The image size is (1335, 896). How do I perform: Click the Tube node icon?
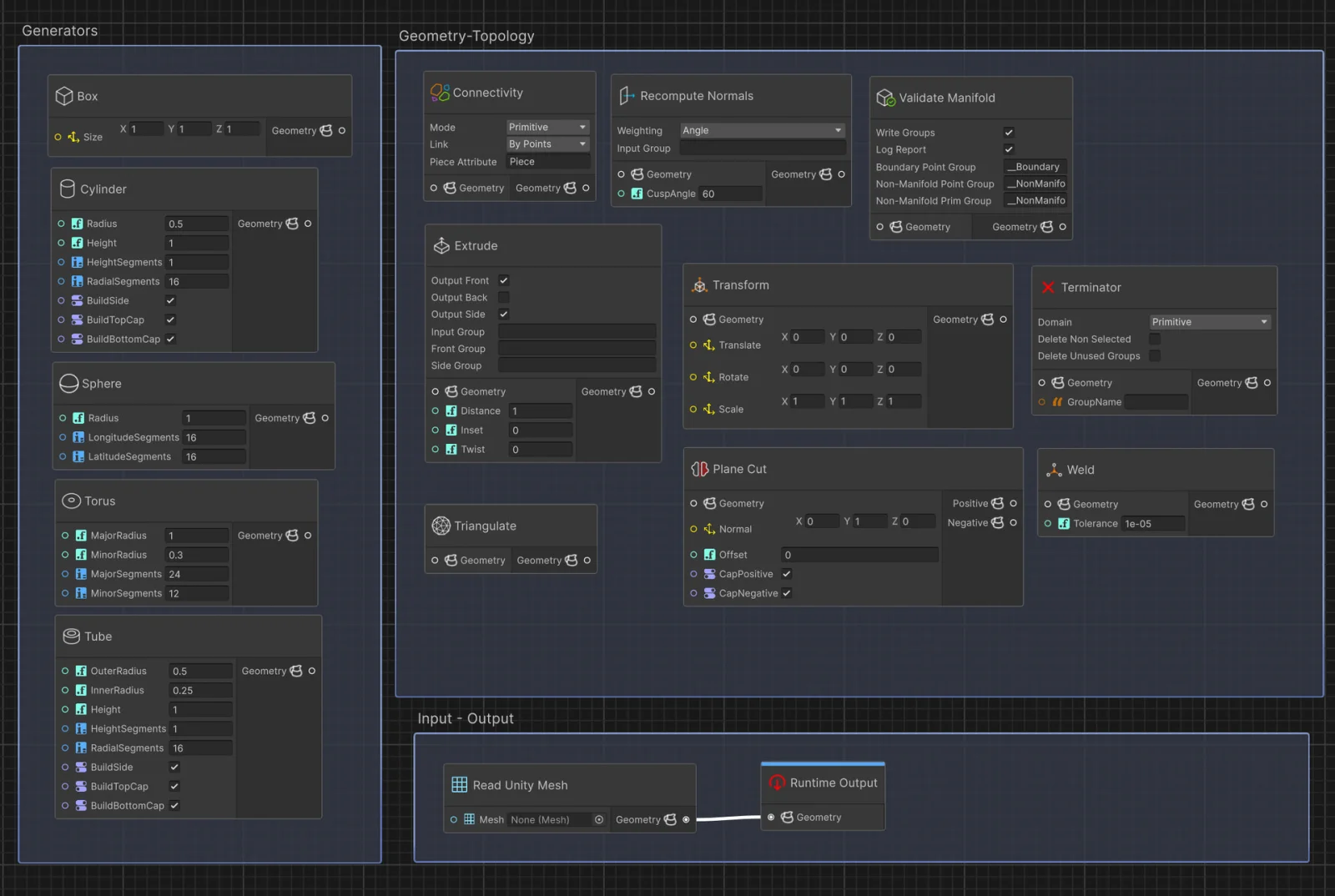[x=72, y=636]
